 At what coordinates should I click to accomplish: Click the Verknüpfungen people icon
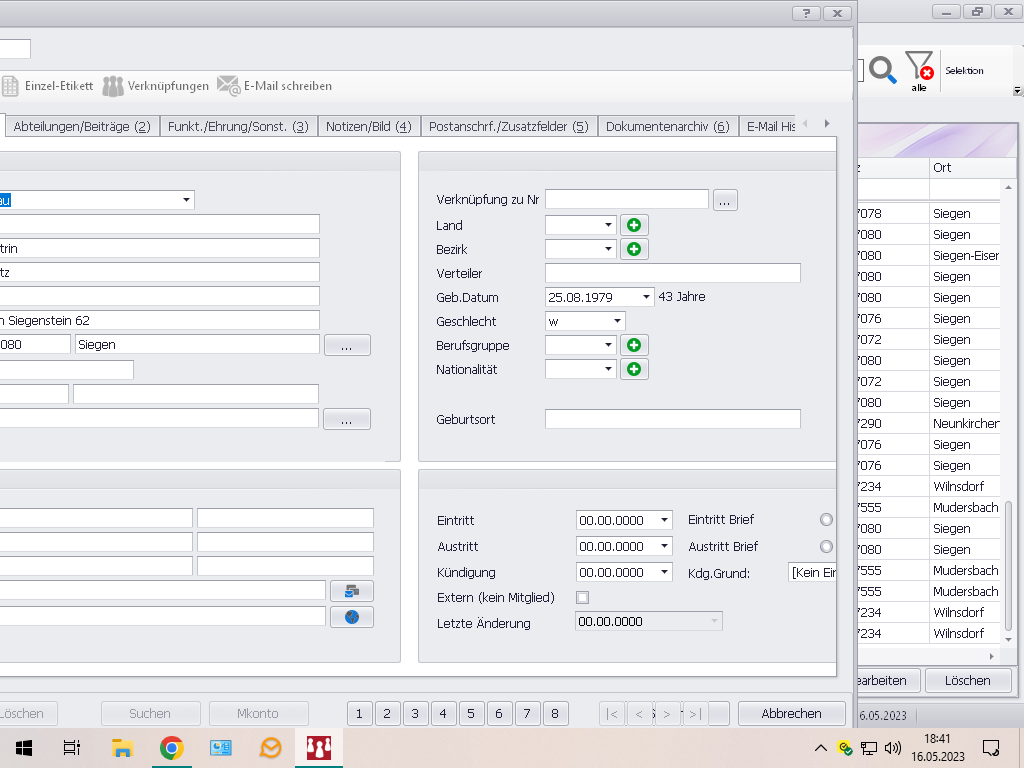(x=114, y=86)
